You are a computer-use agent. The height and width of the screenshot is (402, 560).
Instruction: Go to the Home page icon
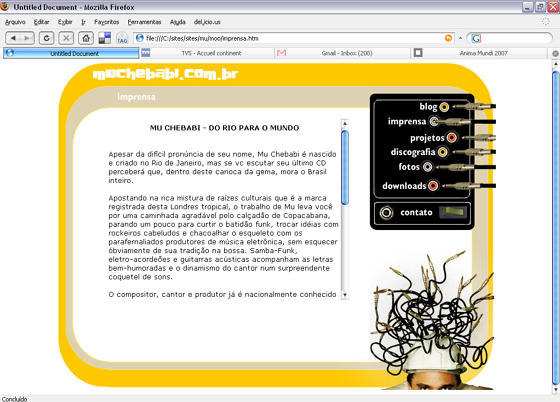point(86,38)
